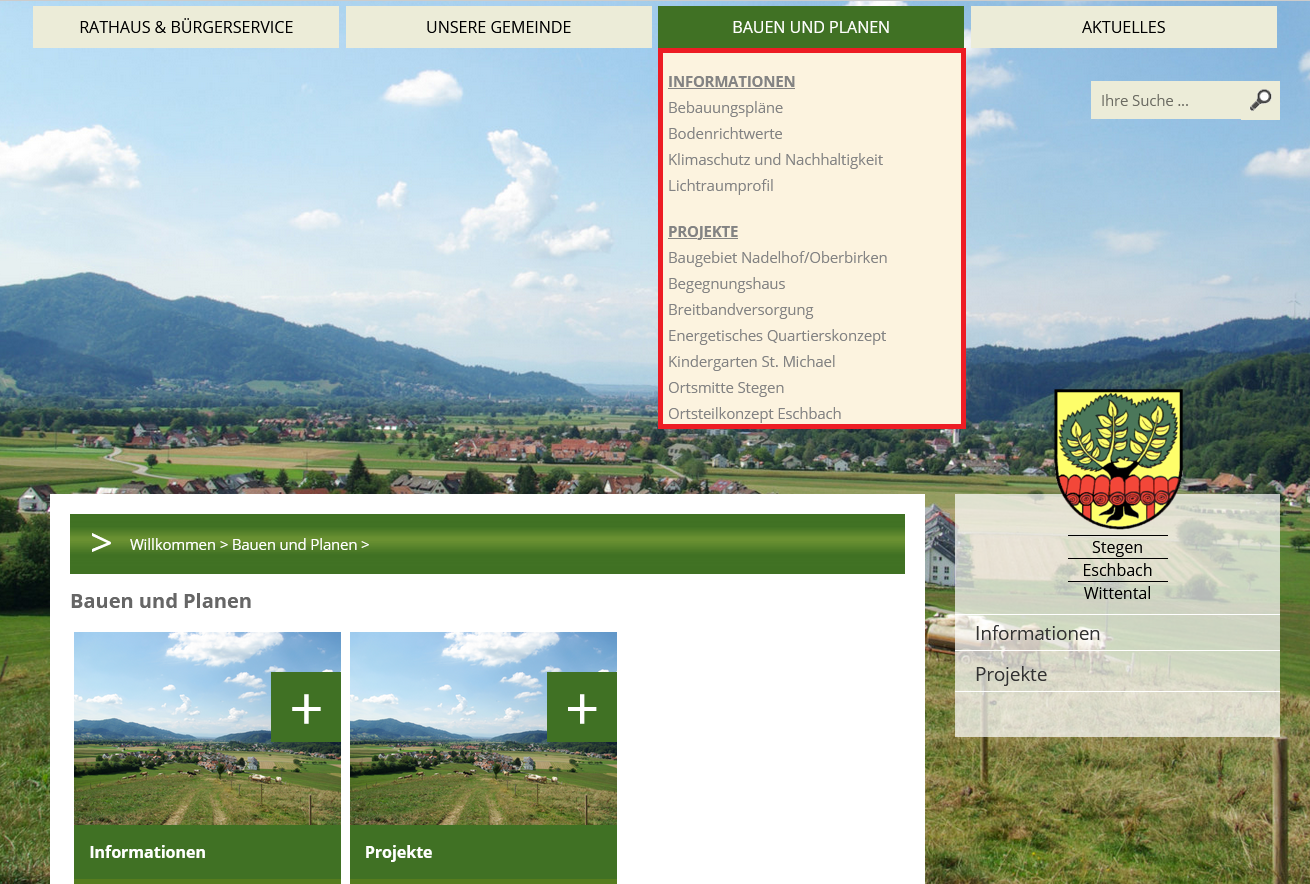Open the Breitbandversorgung project page
The width and height of the screenshot is (1310, 884).
(x=740, y=310)
